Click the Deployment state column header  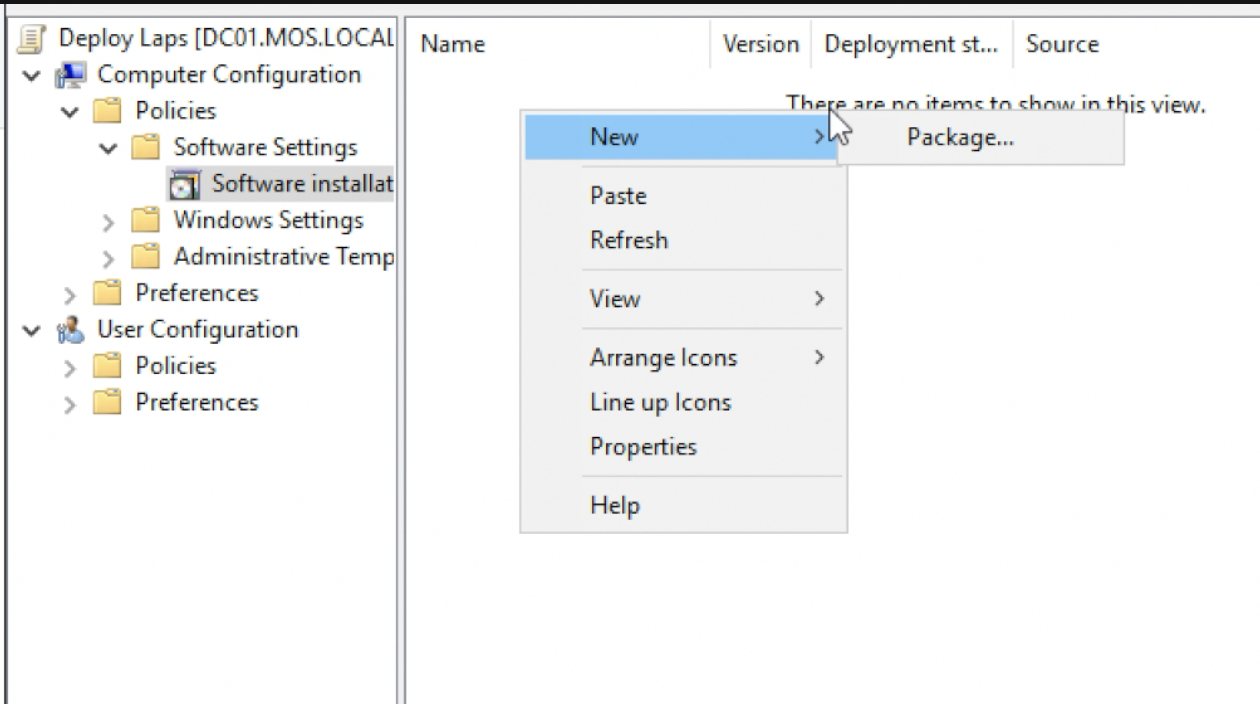pyautogui.click(x=910, y=45)
